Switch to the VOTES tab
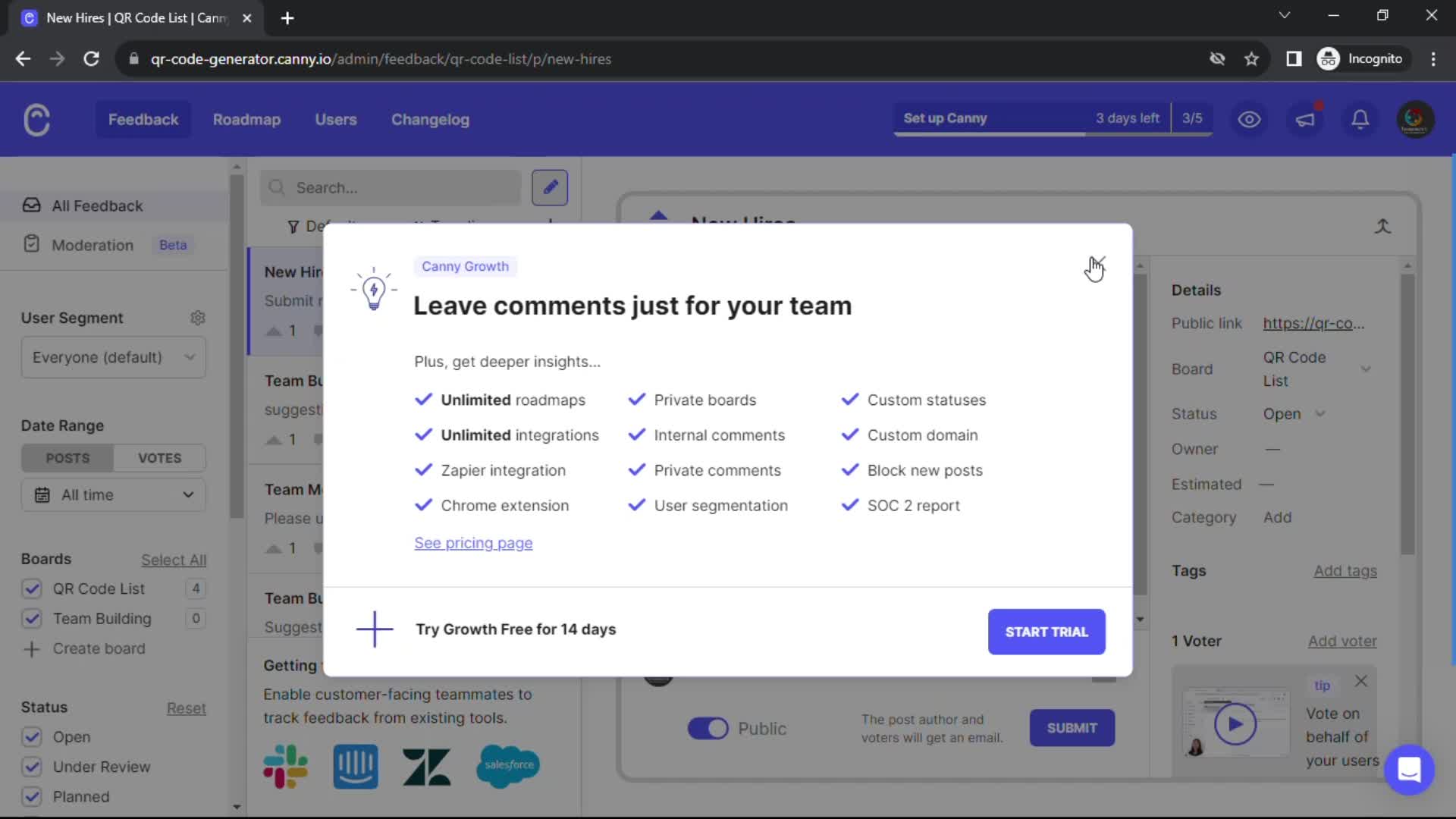 [158, 457]
